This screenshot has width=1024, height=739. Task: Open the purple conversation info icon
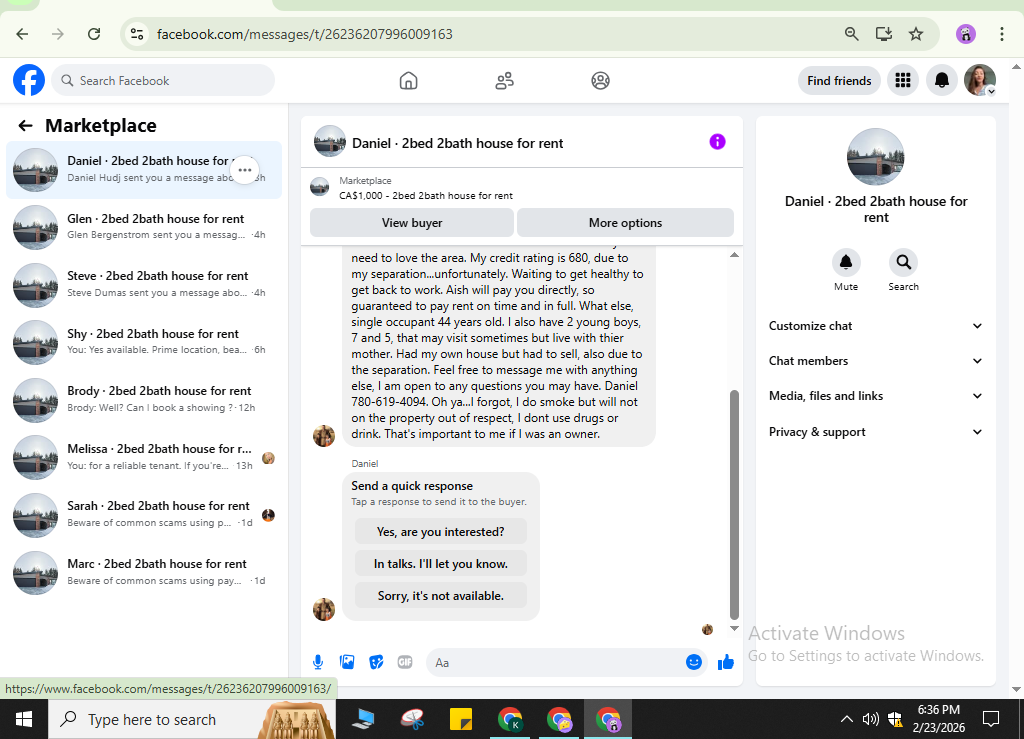pos(717,142)
